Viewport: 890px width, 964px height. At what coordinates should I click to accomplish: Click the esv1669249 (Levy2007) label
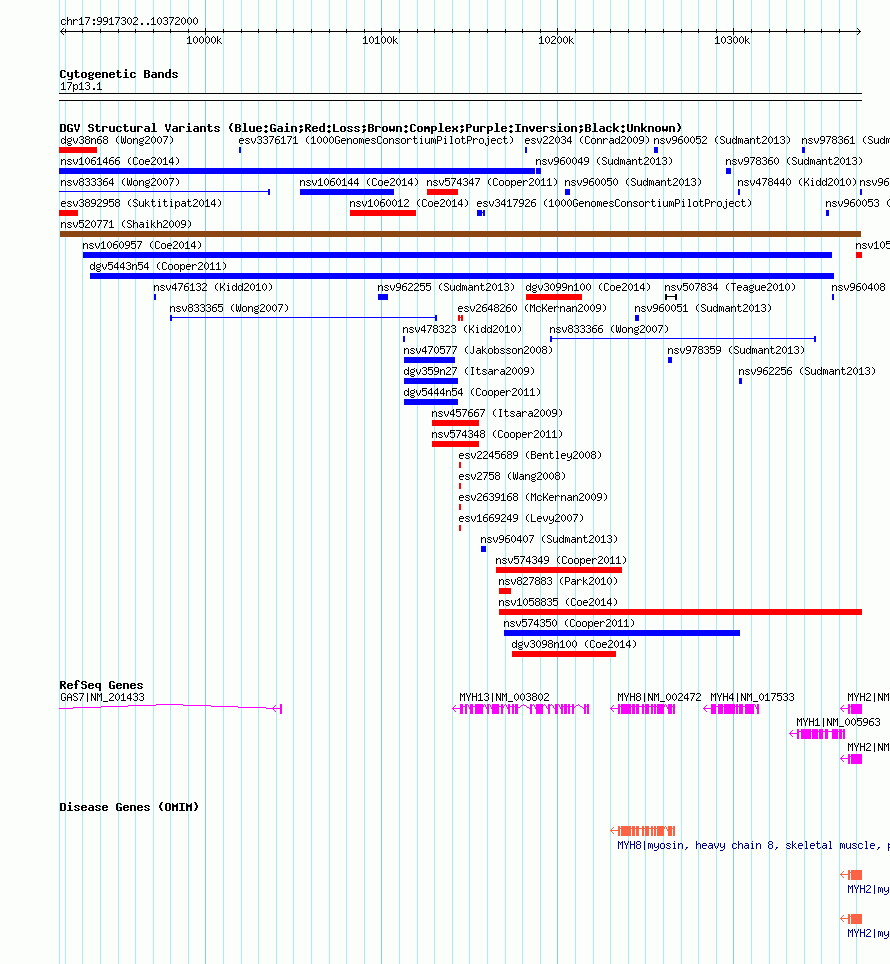pyautogui.click(x=521, y=518)
